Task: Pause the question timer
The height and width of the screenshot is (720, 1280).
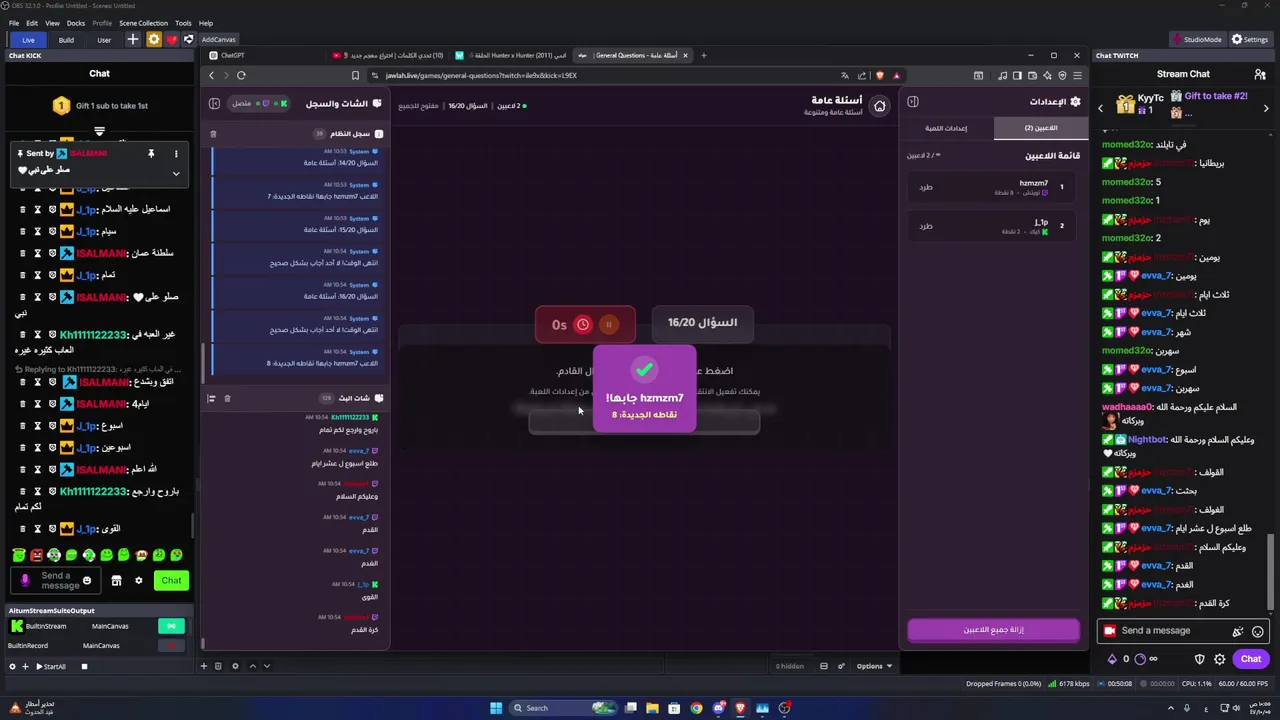Action: pos(608,324)
